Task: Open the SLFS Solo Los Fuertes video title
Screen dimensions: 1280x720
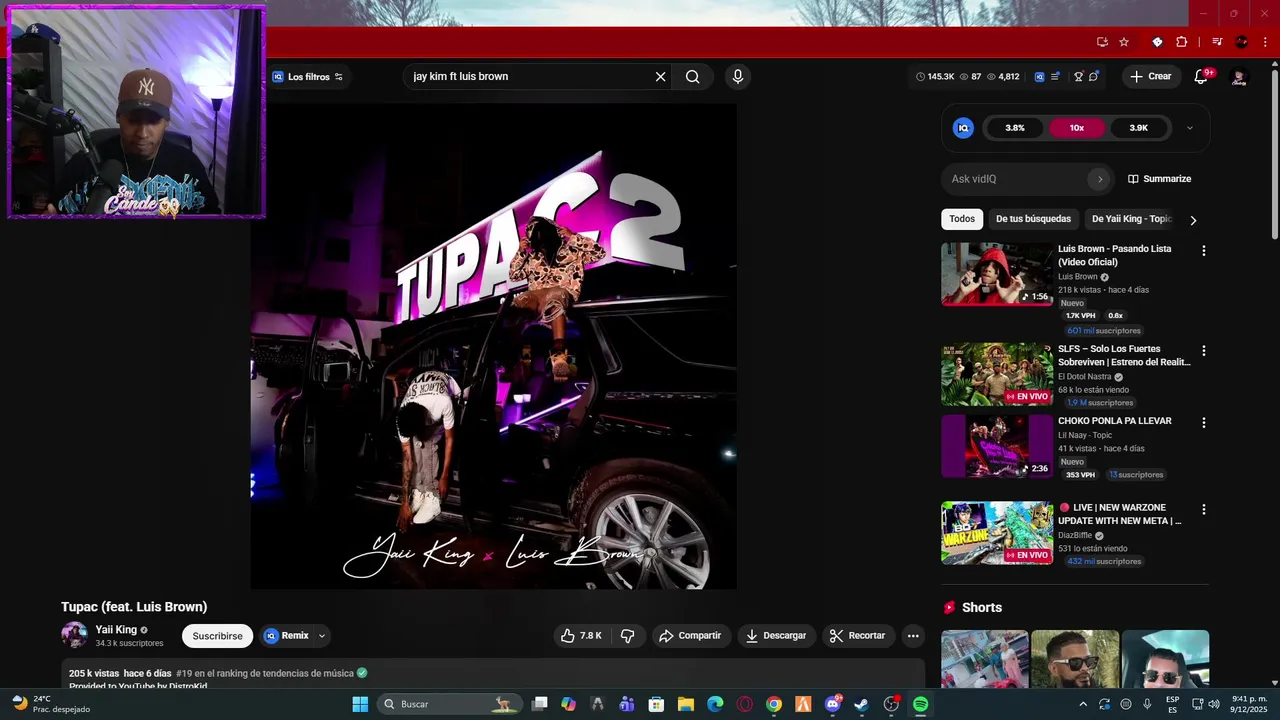Action: point(1124,356)
